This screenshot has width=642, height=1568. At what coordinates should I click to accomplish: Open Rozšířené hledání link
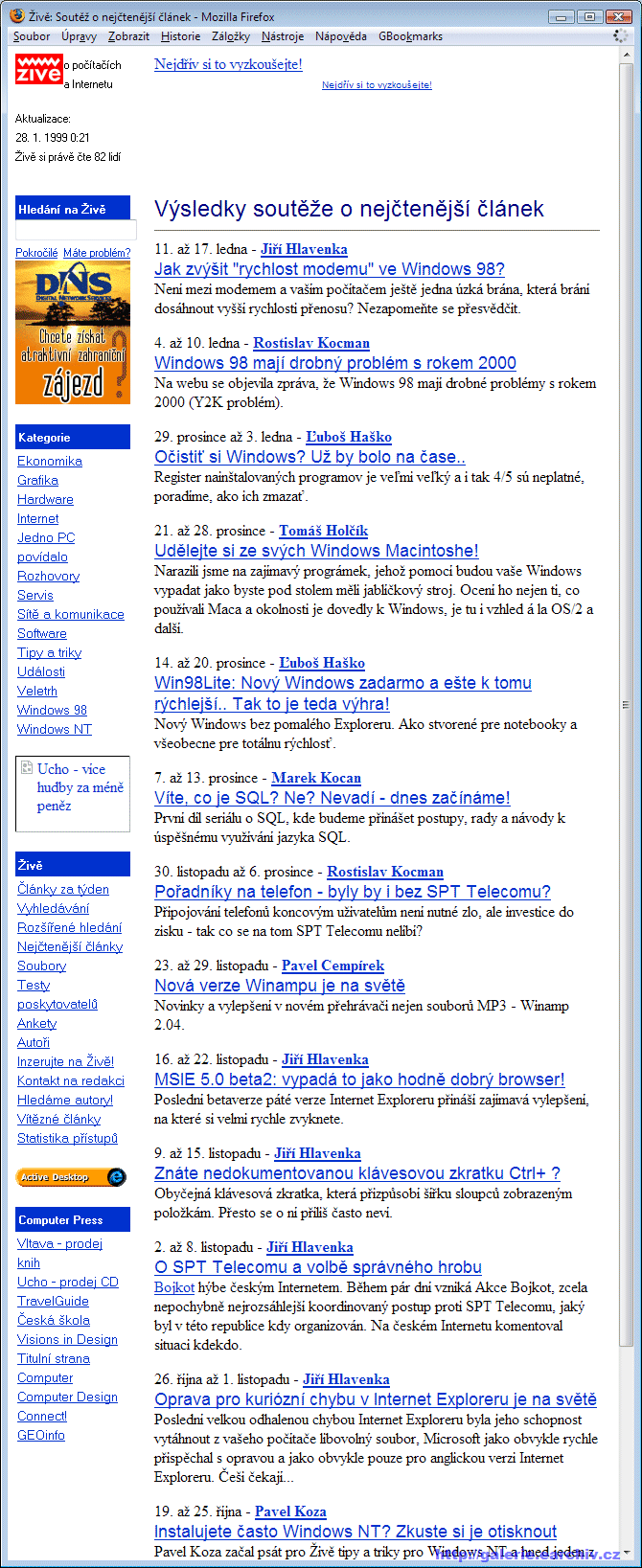[69, 927]
